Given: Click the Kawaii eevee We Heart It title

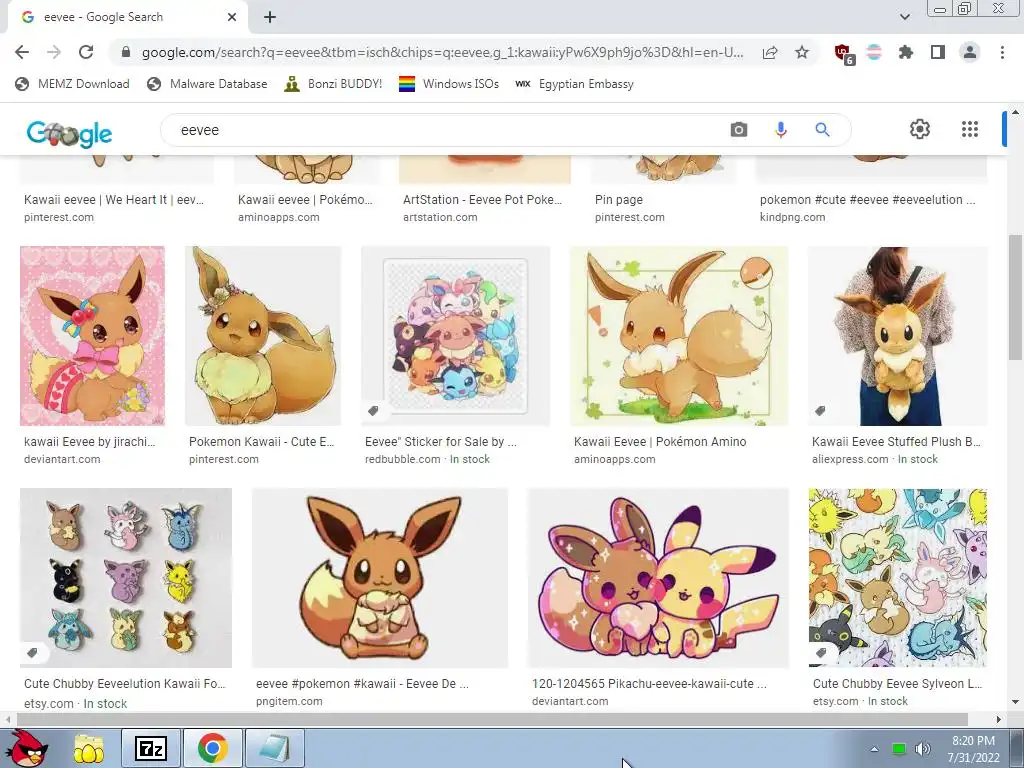Looking at the screenshot, I should (x=114, y=200).
